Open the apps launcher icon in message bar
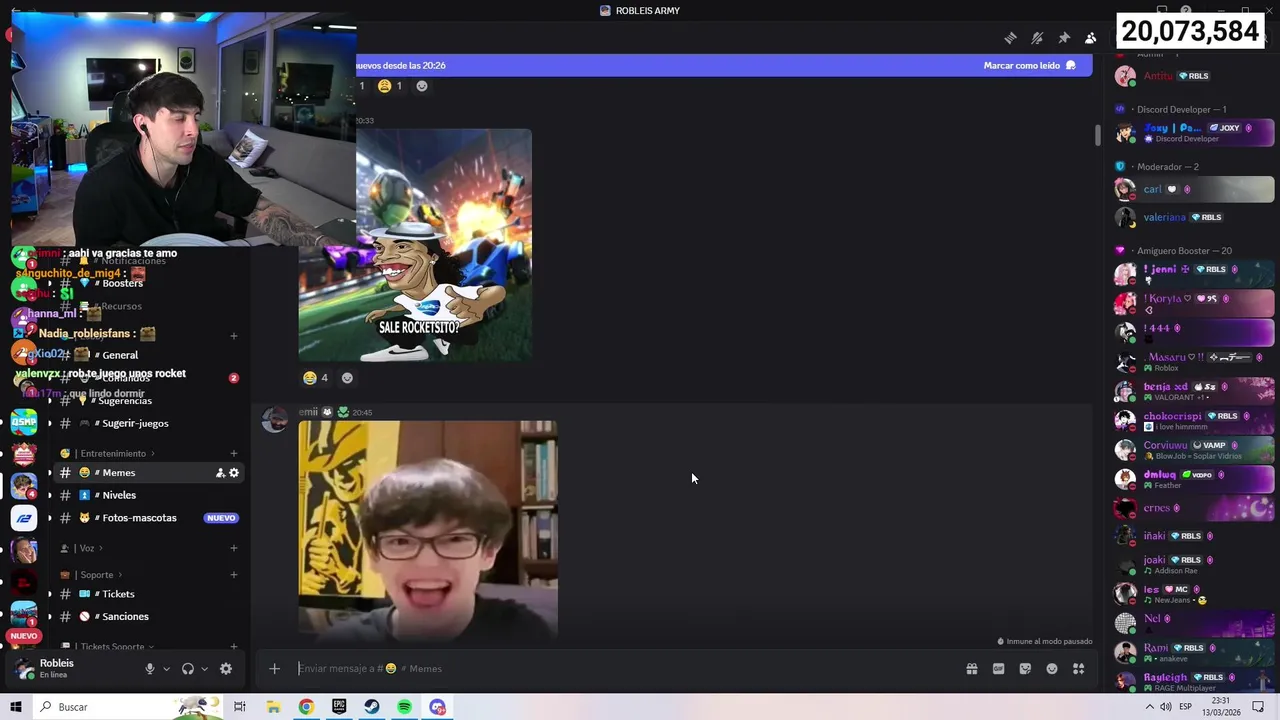1280x720 pixels. 1079,669
